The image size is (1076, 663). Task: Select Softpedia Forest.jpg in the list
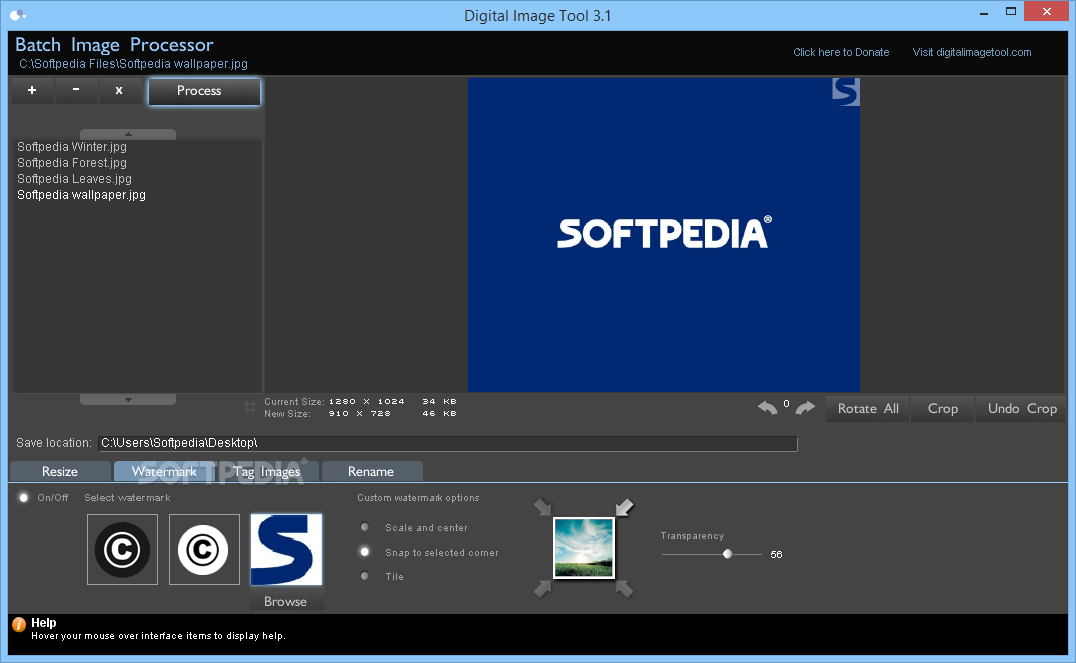point(71,163)
